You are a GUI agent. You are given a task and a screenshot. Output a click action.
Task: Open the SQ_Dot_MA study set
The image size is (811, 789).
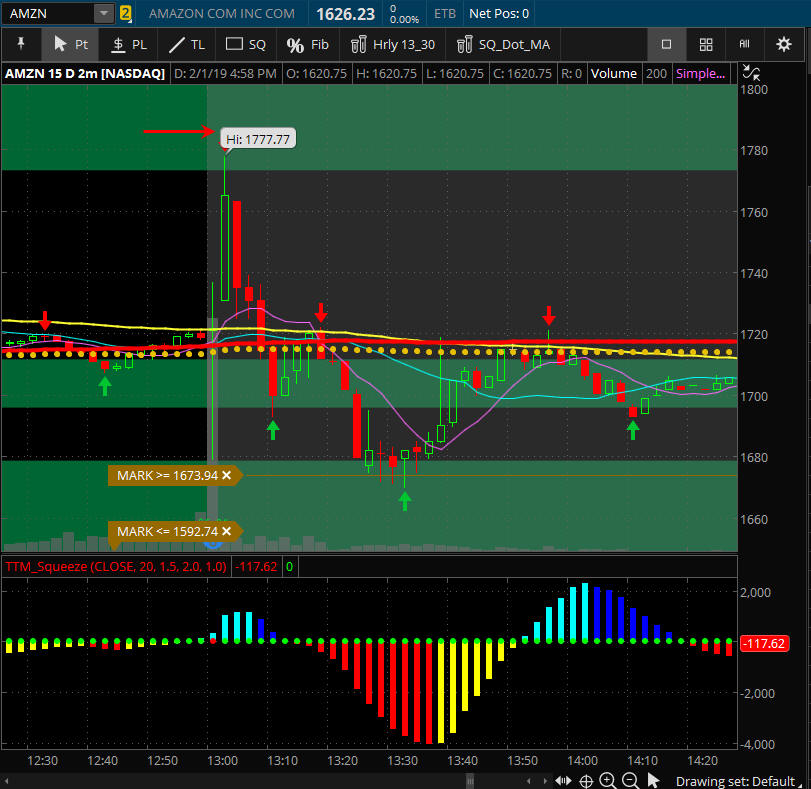pos(503,44)
